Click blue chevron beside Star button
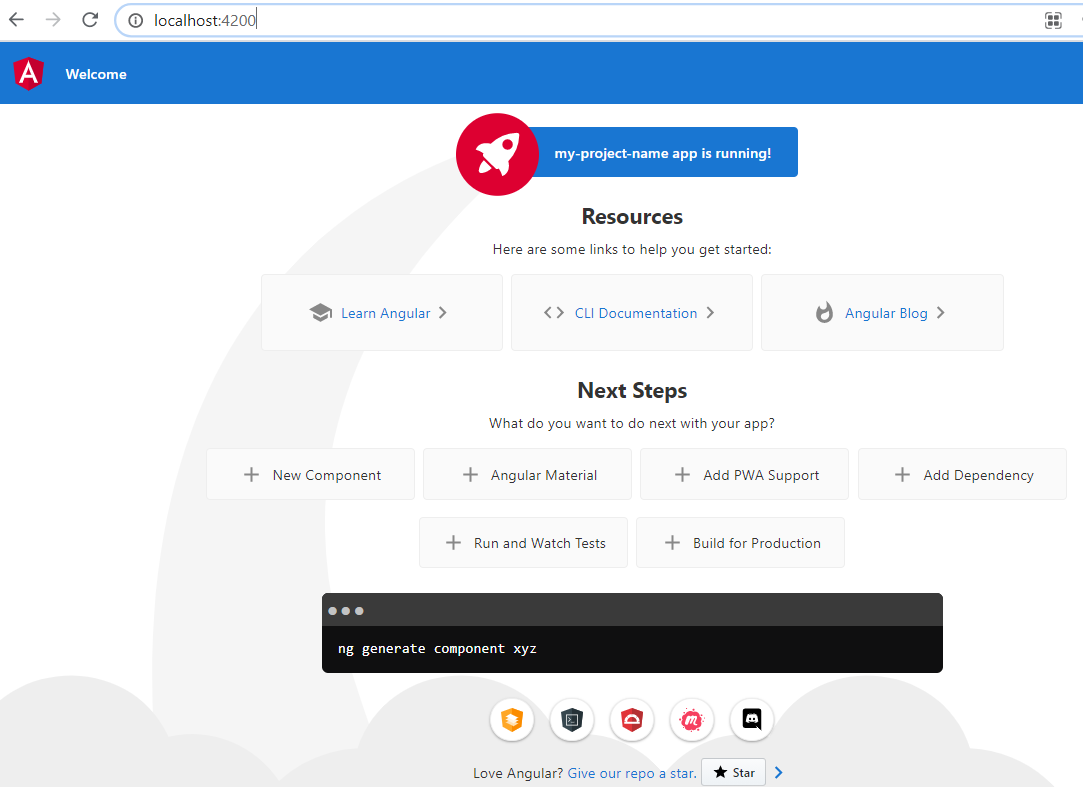1083x787 pixels. (778, 772)
